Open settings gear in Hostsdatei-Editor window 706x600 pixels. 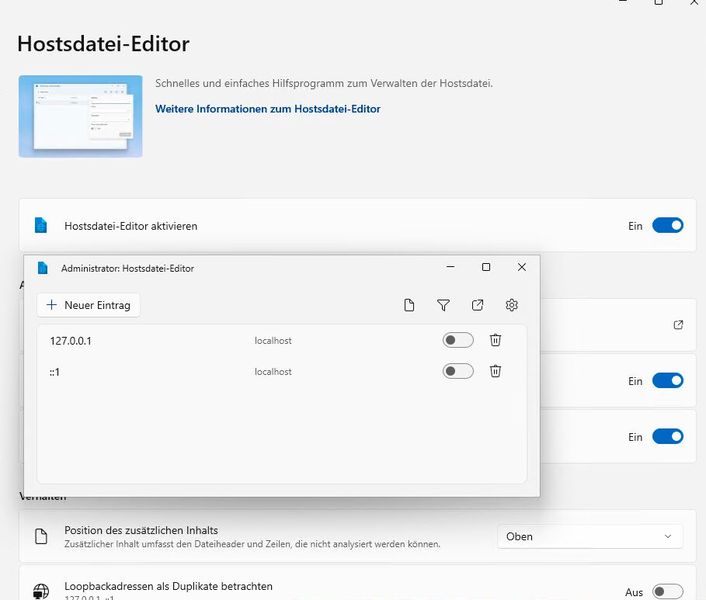point(511,305)
